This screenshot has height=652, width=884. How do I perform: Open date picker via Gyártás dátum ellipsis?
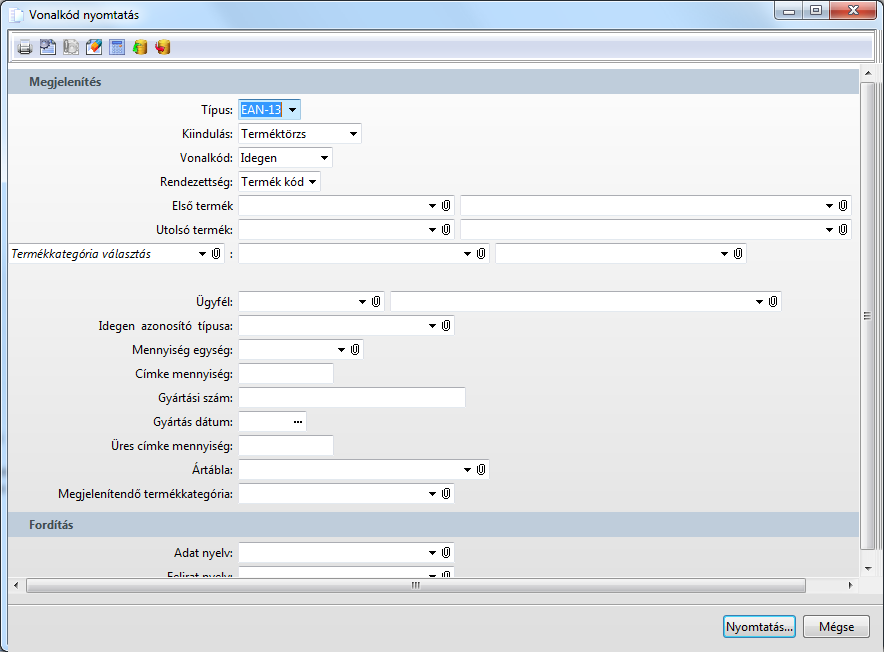298,422
